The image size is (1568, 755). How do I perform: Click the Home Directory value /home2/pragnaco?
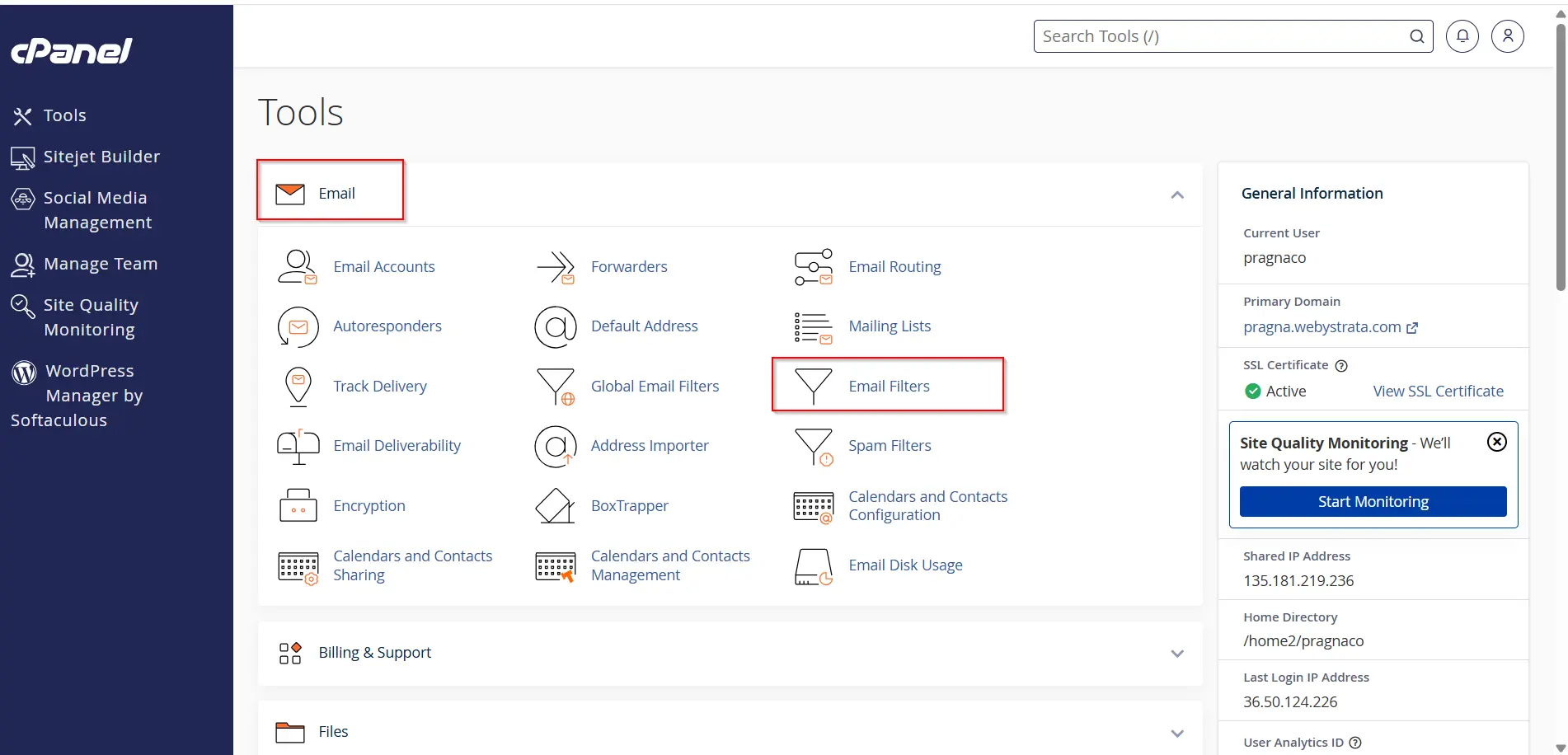(x=1303, y=641)
